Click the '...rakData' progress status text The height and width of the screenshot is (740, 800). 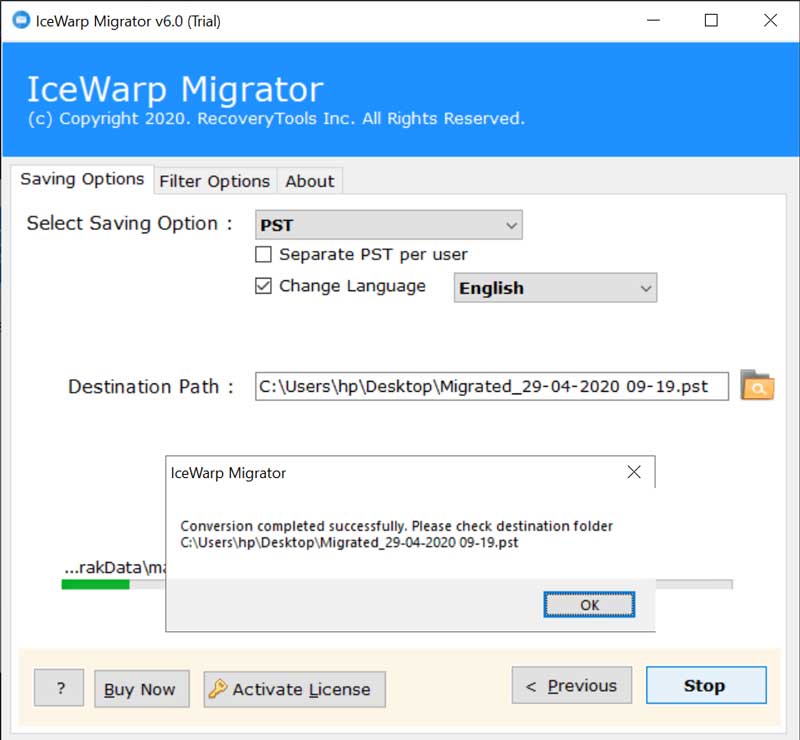click(x=115, y=567)
